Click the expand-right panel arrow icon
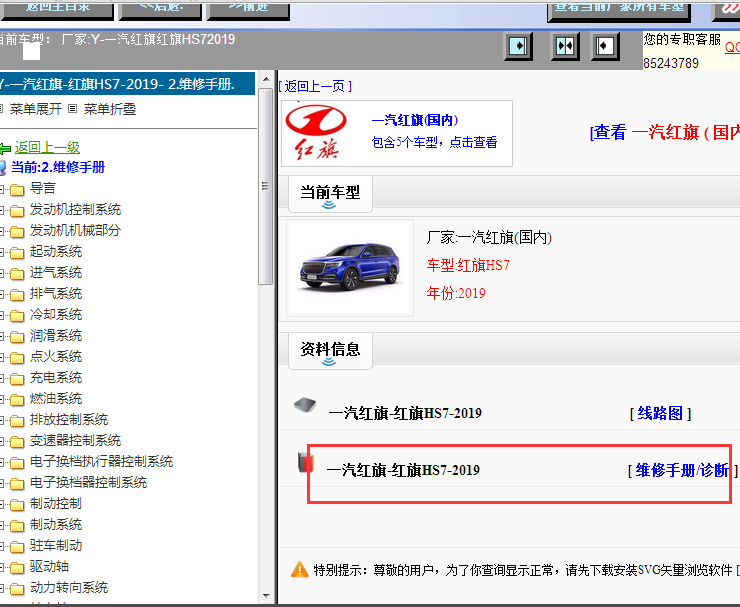The height and width of the screenshot is (607, 740). click(518, 46)
